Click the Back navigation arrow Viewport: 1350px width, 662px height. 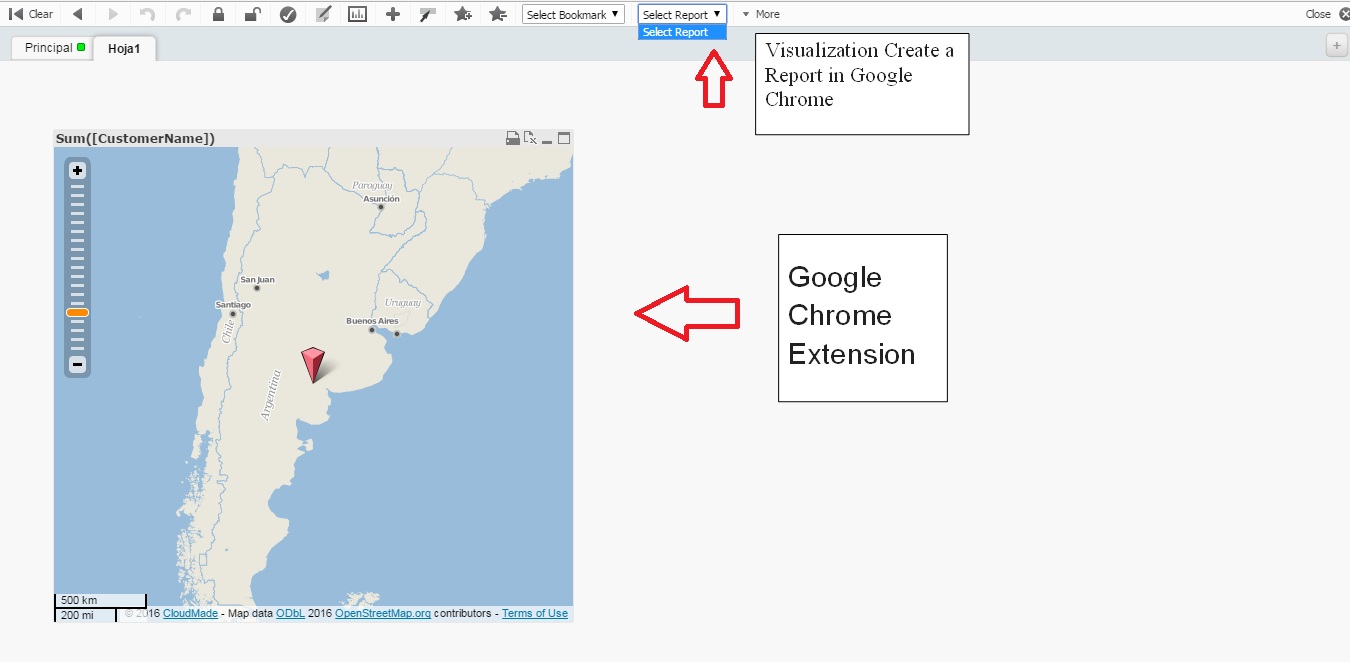pyautogui.click(x=79, y=14)
